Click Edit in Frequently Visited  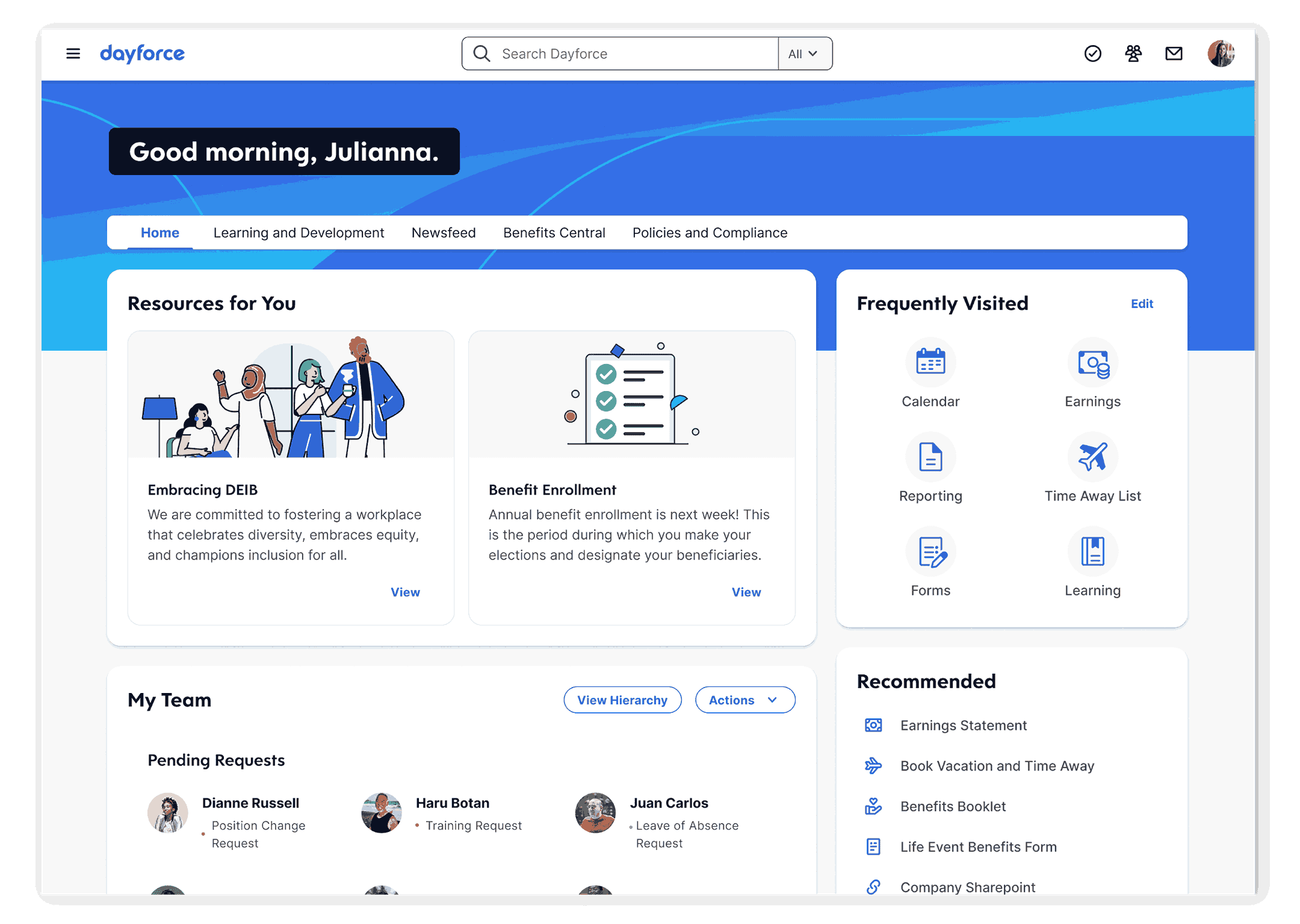(x=1141, y=304)
